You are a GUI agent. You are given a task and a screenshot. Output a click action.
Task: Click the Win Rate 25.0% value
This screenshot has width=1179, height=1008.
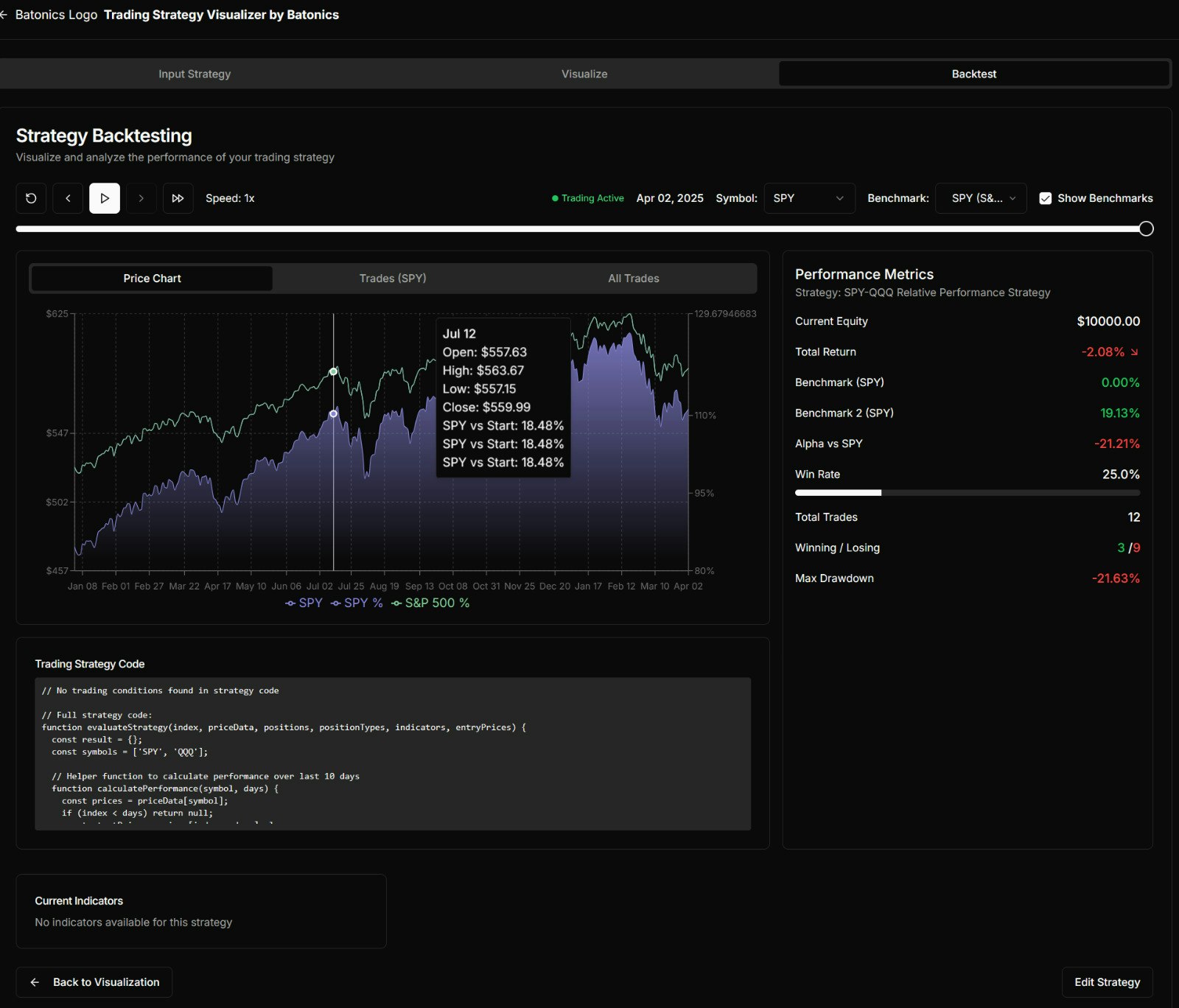pyautogui.click(x=1121, y=475)
